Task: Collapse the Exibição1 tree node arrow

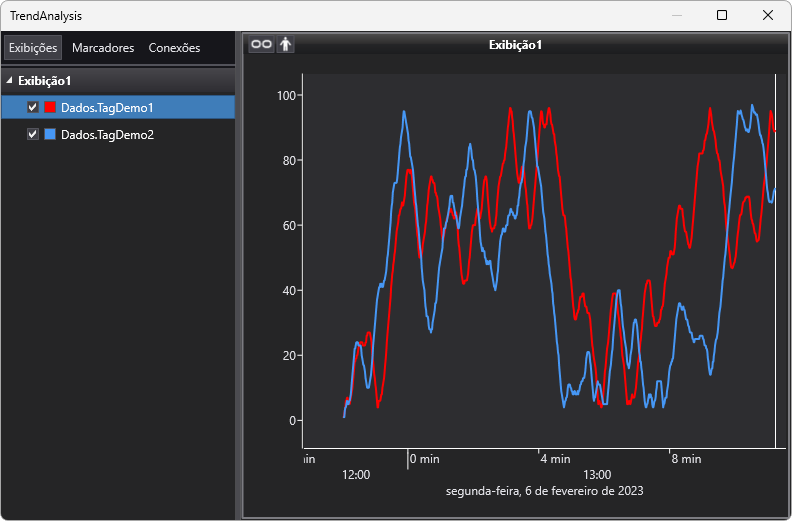Action: [x=10, y=81]
